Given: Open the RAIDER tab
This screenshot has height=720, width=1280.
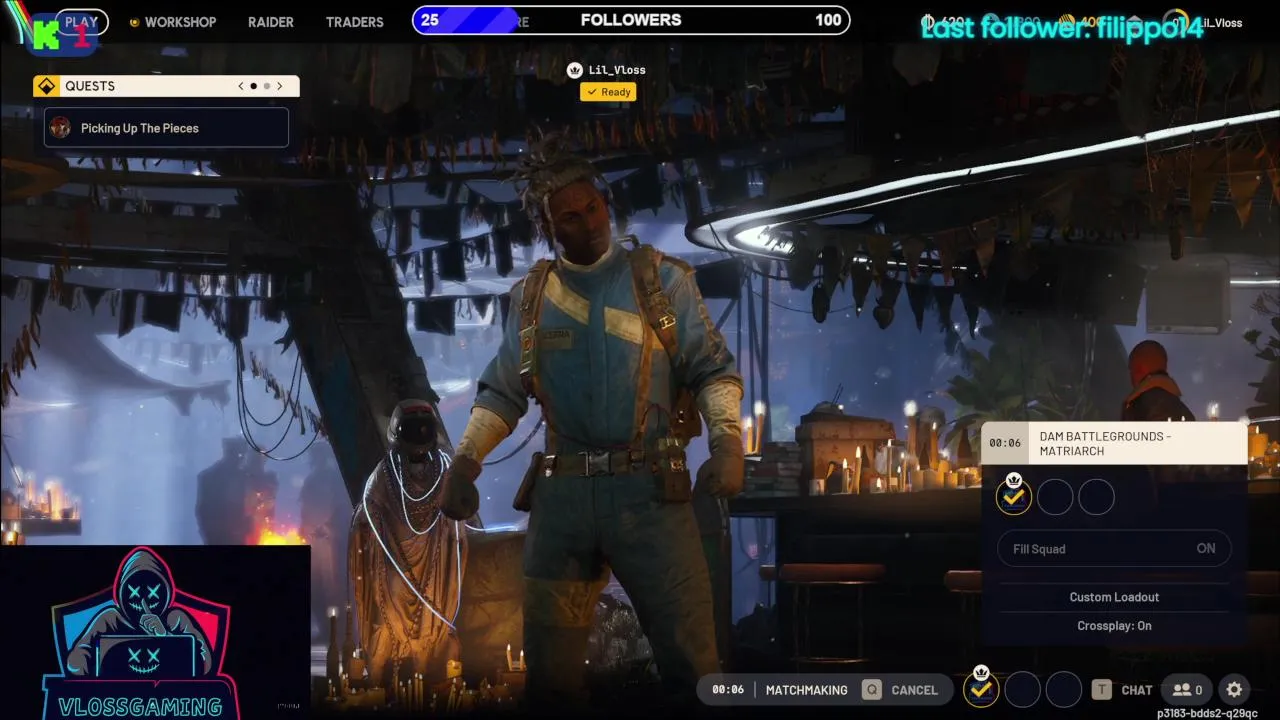Looking at the screenshot, I should (x=271, y=22).
